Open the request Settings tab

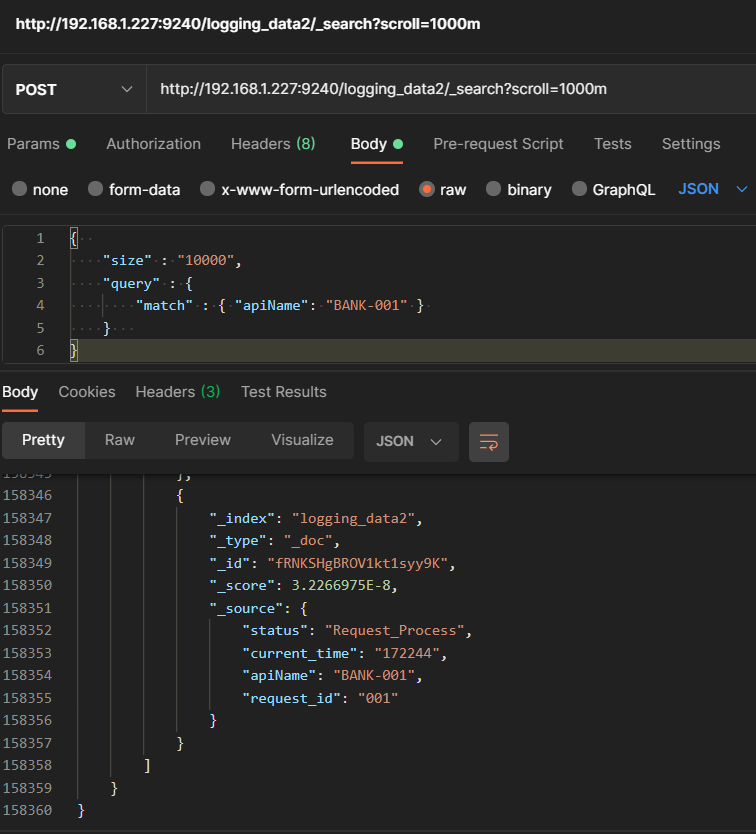pos(691,144)
